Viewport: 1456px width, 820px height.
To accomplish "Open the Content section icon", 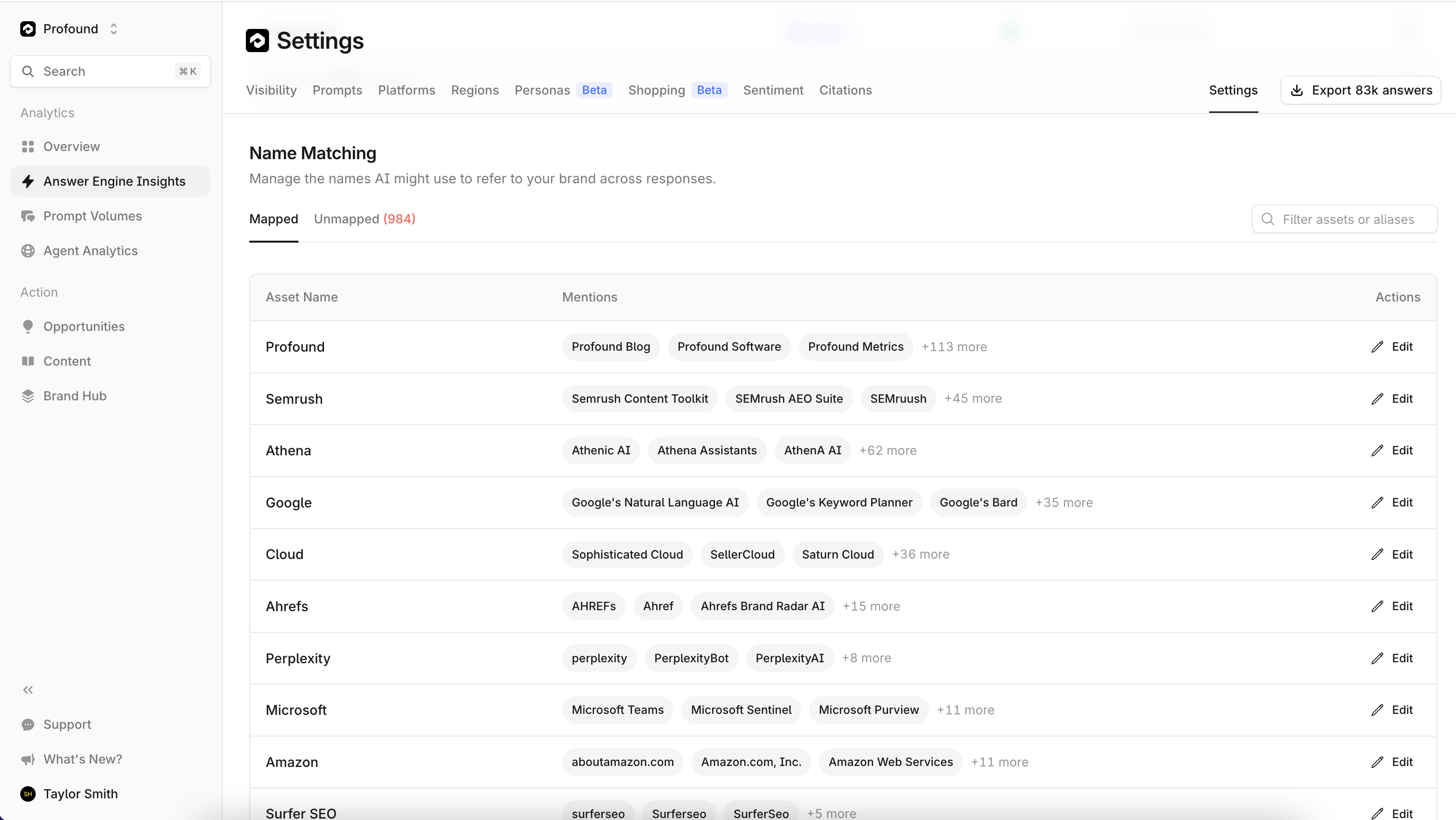I will (x=28, y=361).
